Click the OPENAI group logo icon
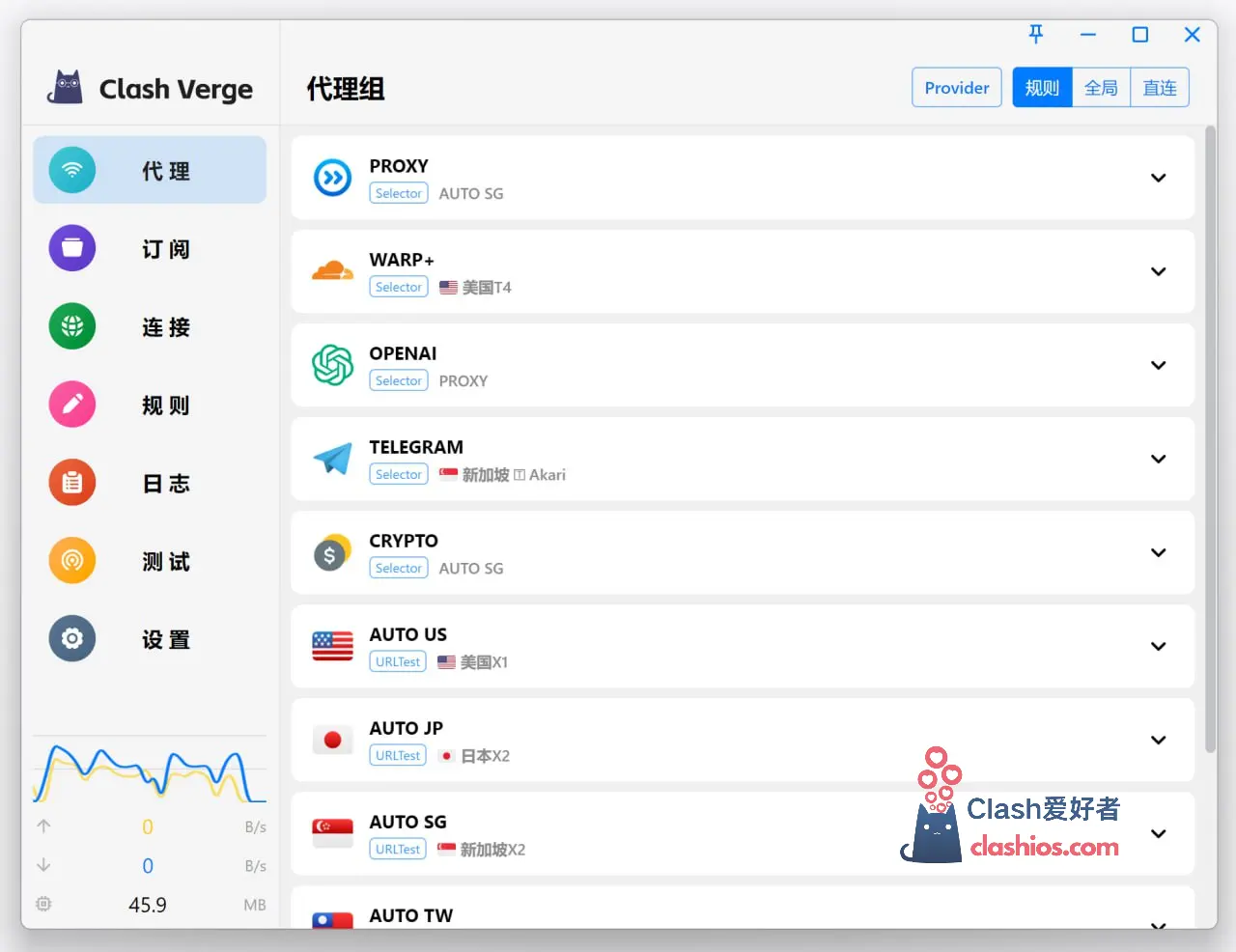The height and width of the screenshot is (952, 1236). [332, 365]
